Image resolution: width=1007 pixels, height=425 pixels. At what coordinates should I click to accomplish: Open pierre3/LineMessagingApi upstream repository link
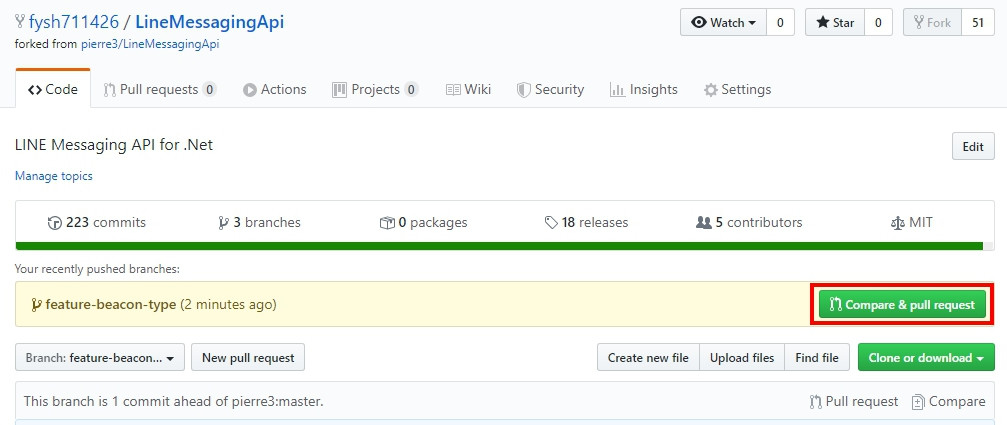tap(150, 44)
